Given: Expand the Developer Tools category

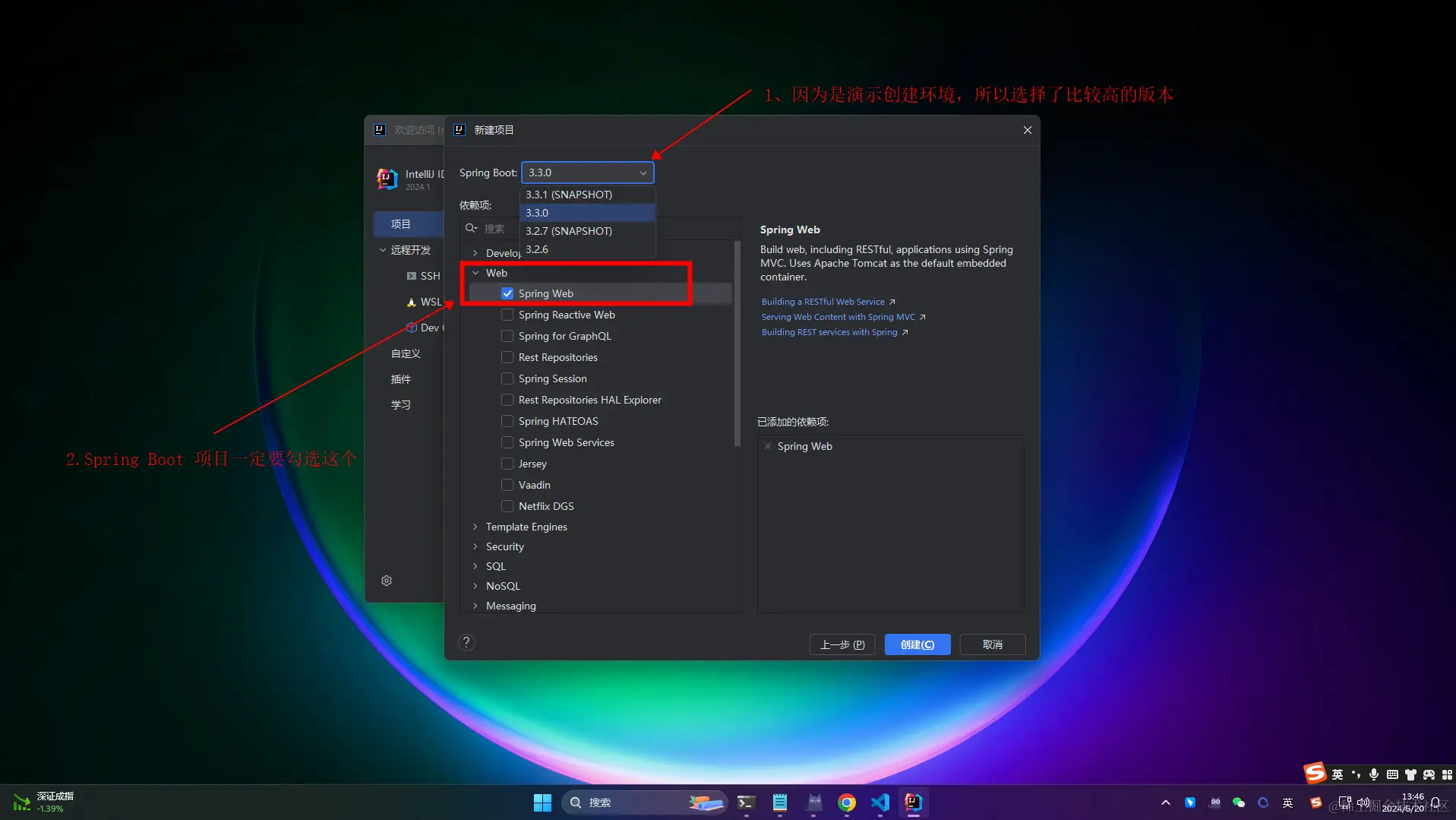Looking at the screenshot, I should tap(475, 253).
